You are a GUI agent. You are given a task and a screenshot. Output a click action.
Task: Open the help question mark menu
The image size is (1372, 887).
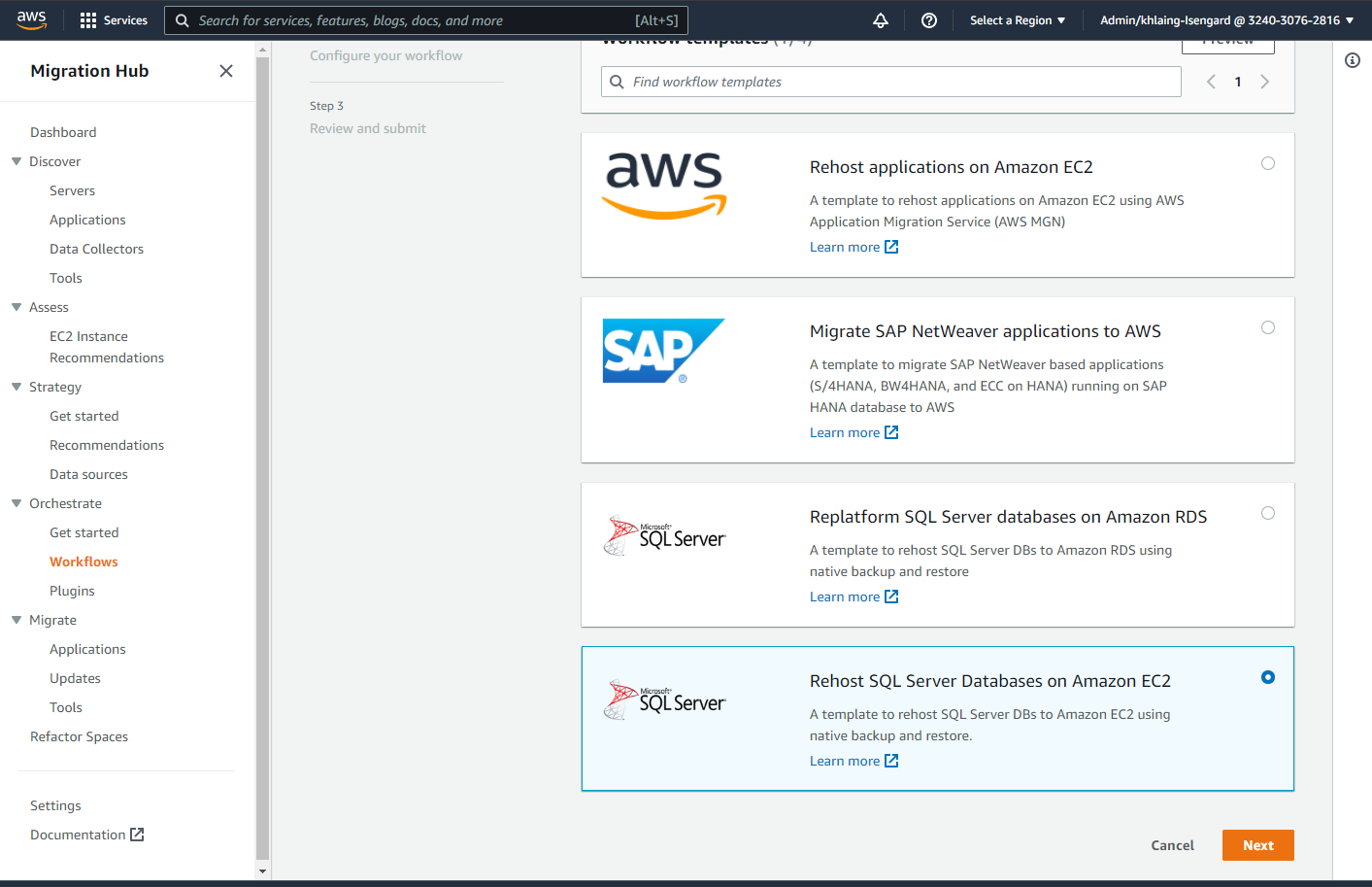click(929, 20)
